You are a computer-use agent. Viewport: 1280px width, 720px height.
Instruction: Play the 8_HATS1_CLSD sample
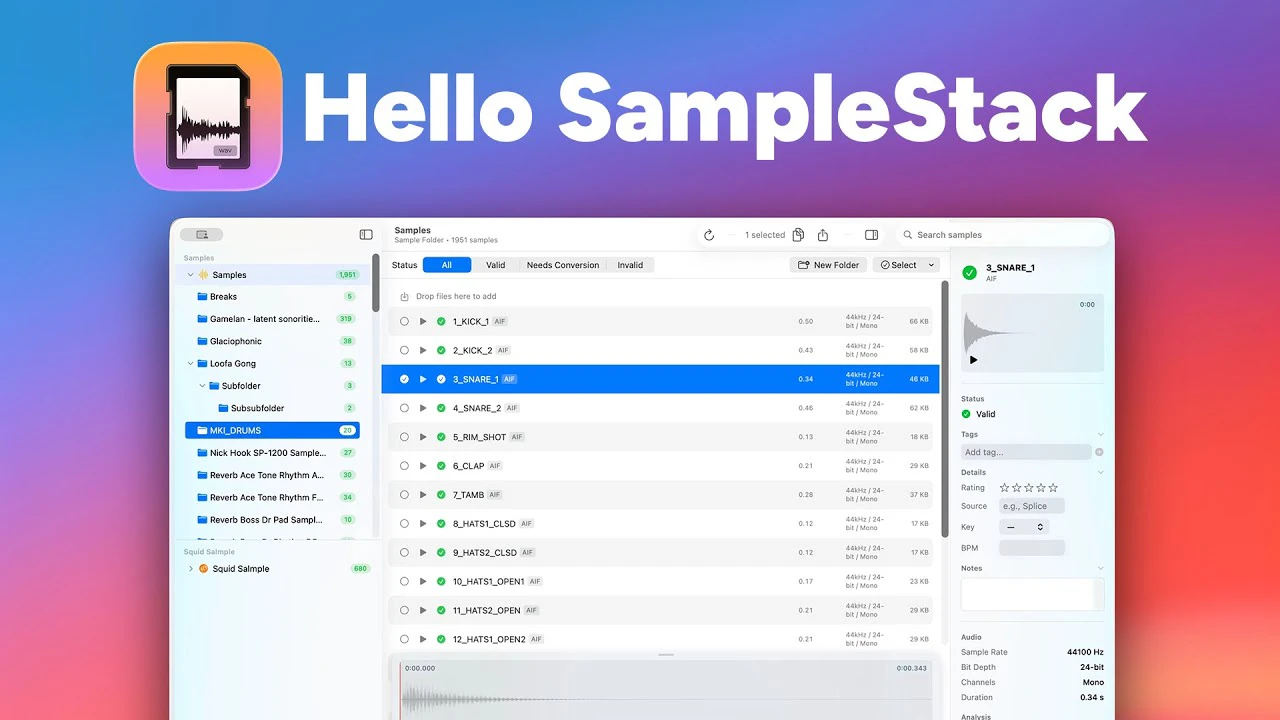pyautogui.click(x=423, y=523)
